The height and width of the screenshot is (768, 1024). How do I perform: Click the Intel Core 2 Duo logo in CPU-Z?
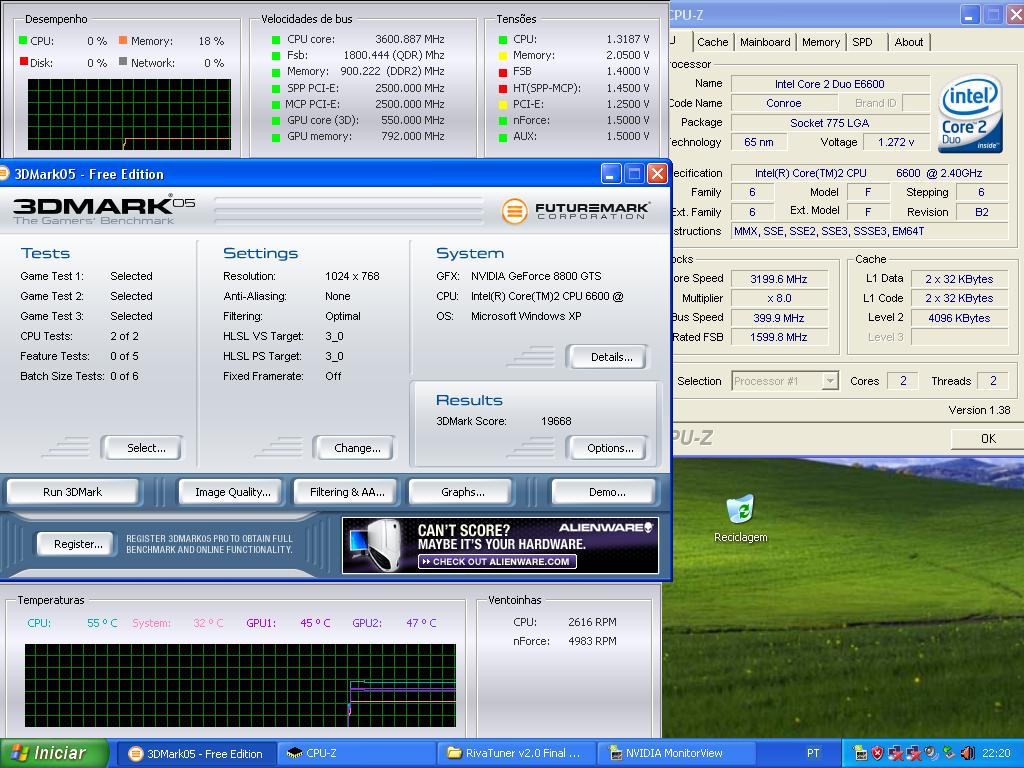pyautogui.click(x=970, y=114)
